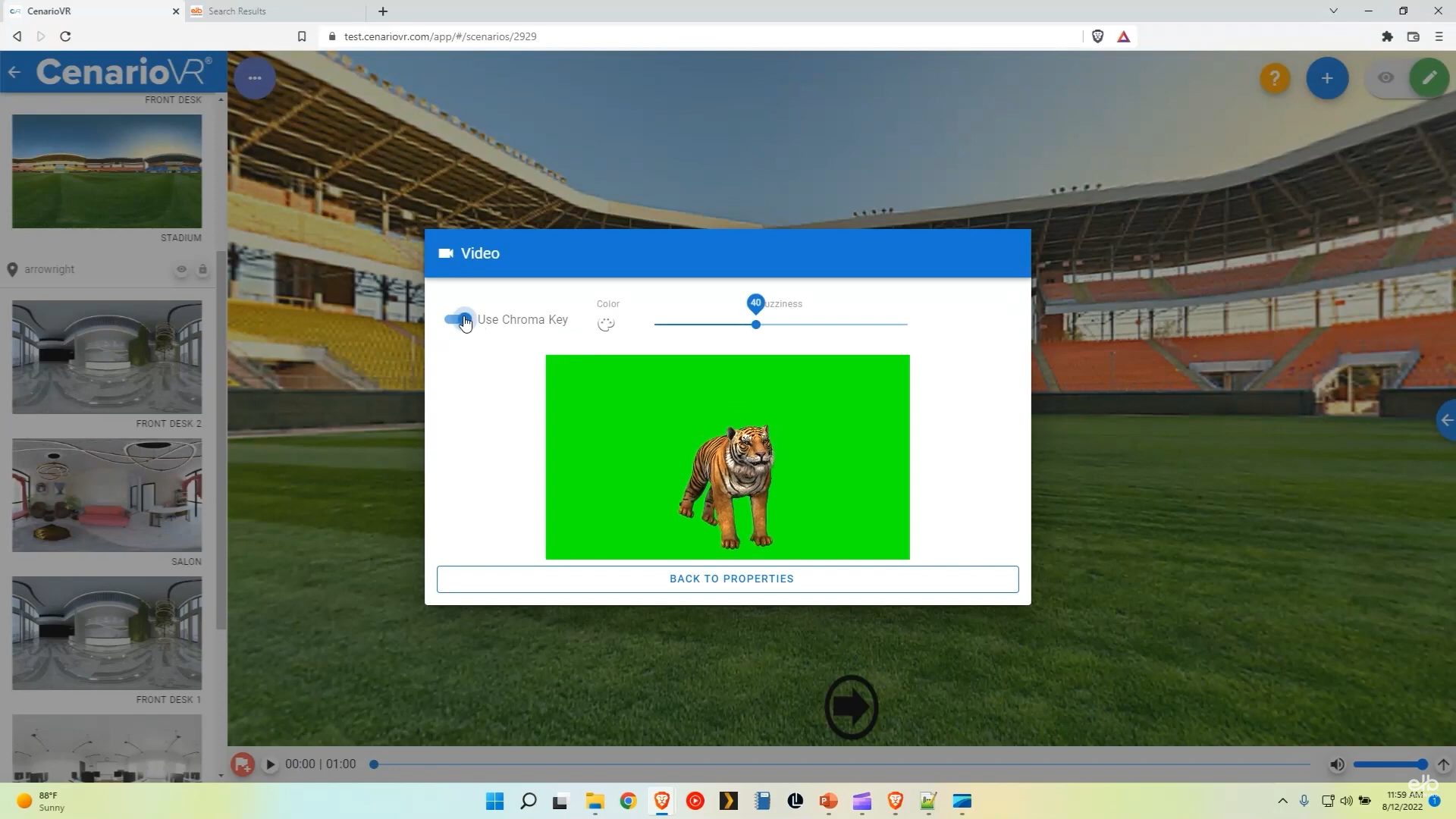The image size is (1456, 819).
Task: Click the arrowwright visibility eye icon
Action: [181, 269]
